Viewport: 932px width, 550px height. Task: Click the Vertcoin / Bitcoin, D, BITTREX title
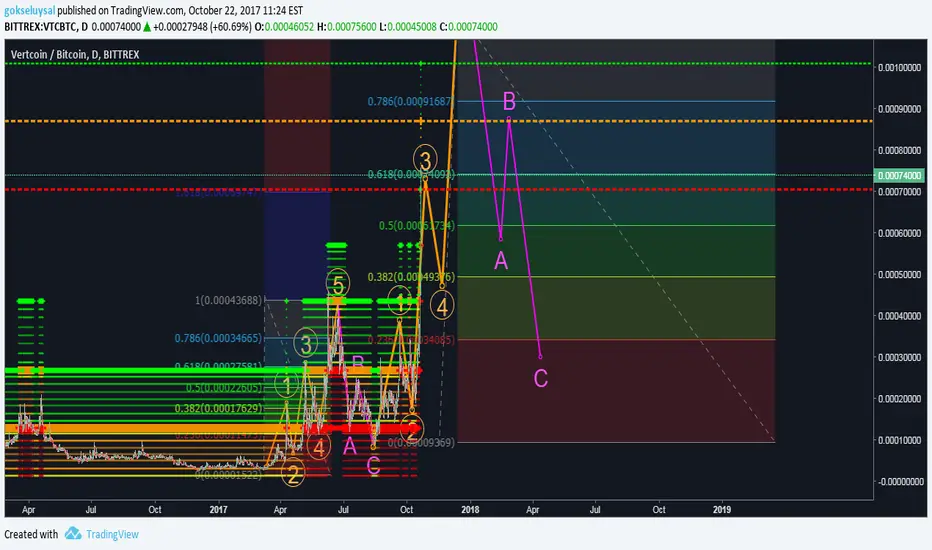(75, 55)
